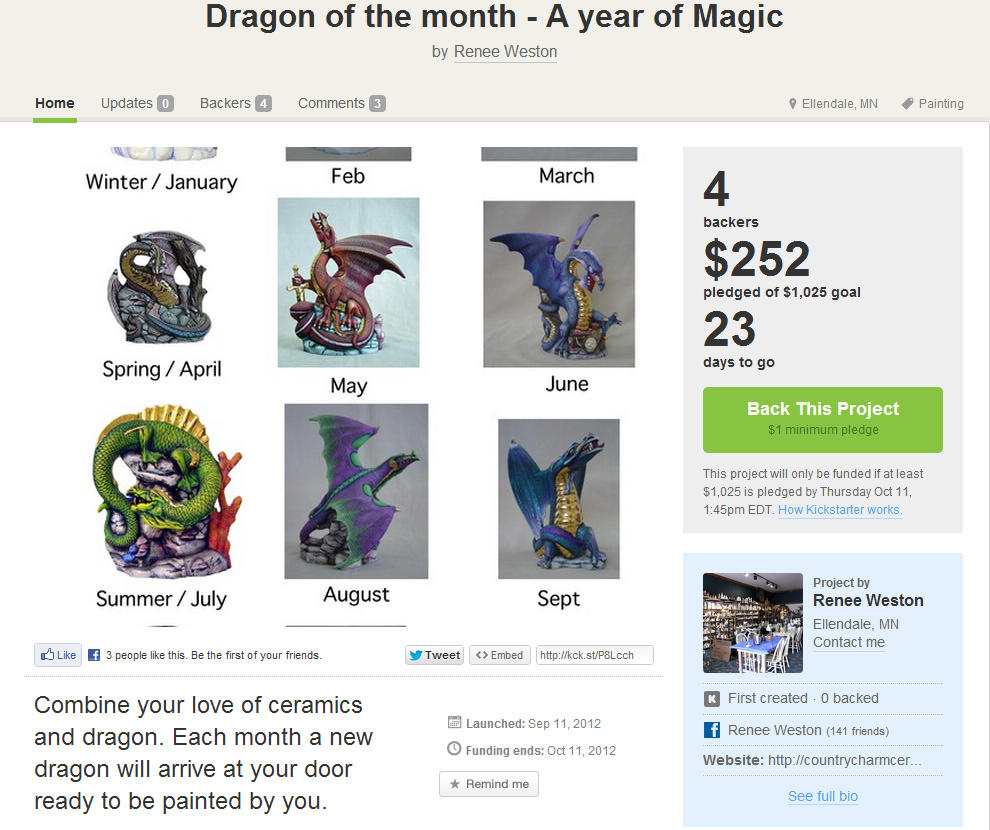Go to the Home tab
Image resolution: width=990 pixels, height=830 pixels.
(x=54, y=103)
